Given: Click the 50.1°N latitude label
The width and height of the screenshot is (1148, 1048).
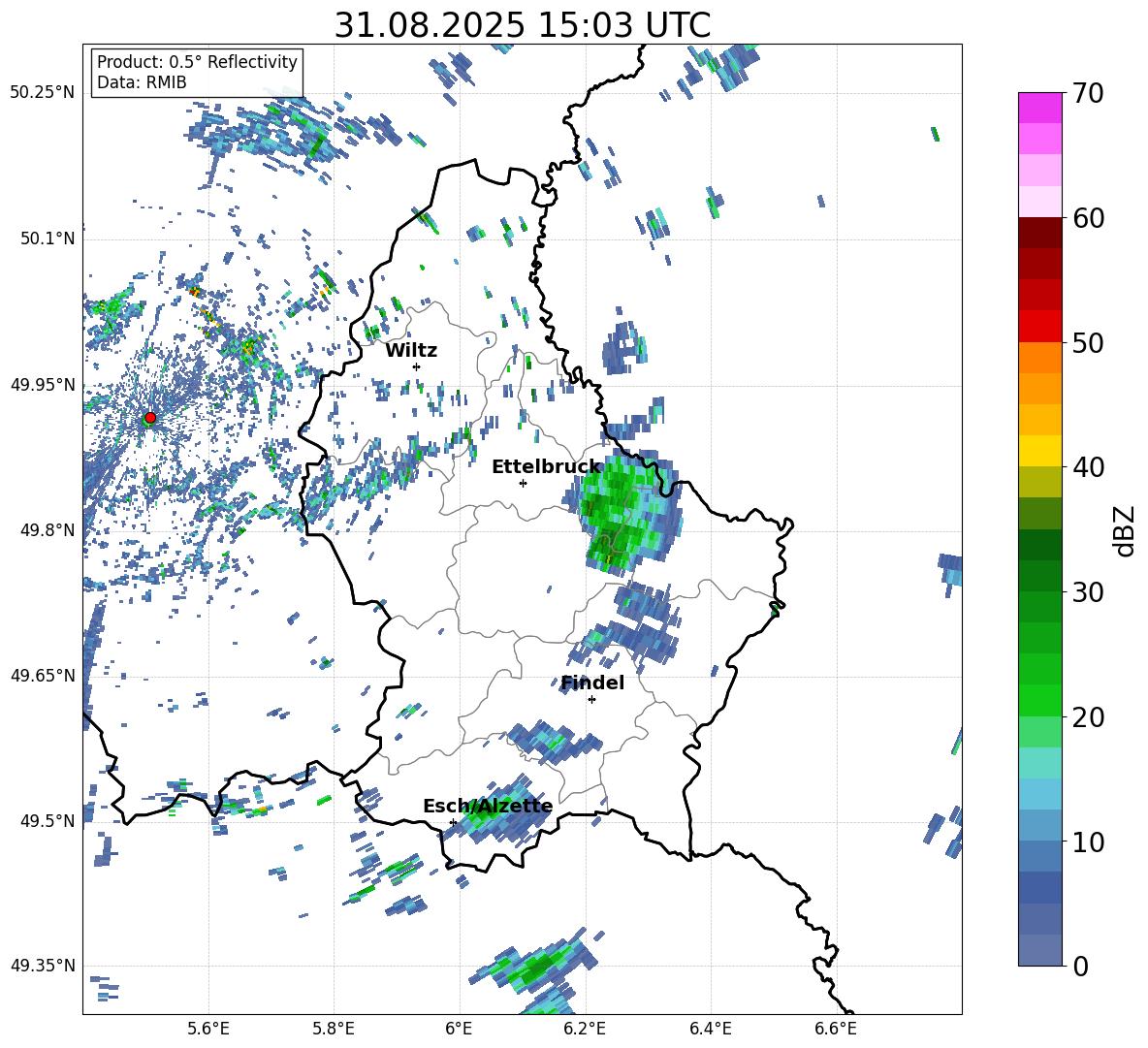Looking at the screenshot, I should [48, 238].
